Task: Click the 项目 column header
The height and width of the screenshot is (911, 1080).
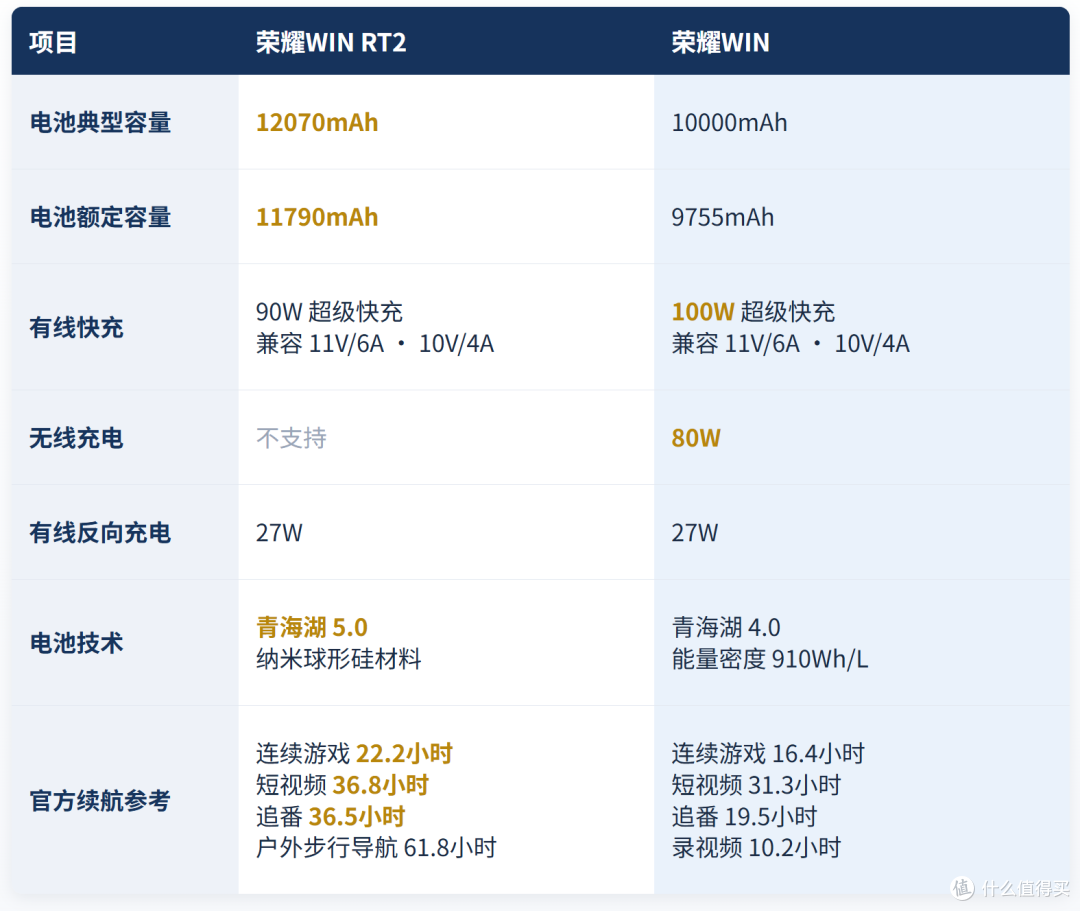Action: coord(52,43)
